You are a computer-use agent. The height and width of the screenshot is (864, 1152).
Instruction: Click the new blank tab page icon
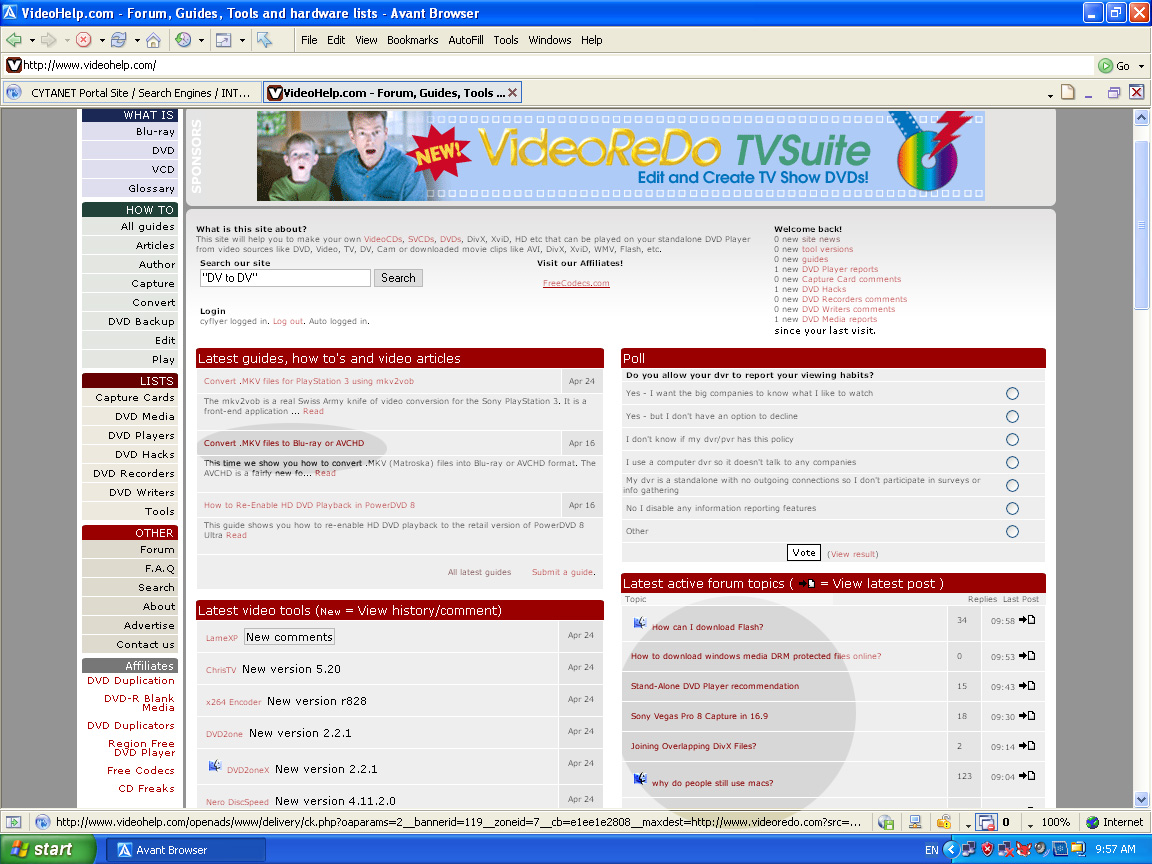(x=1068, y=93)
